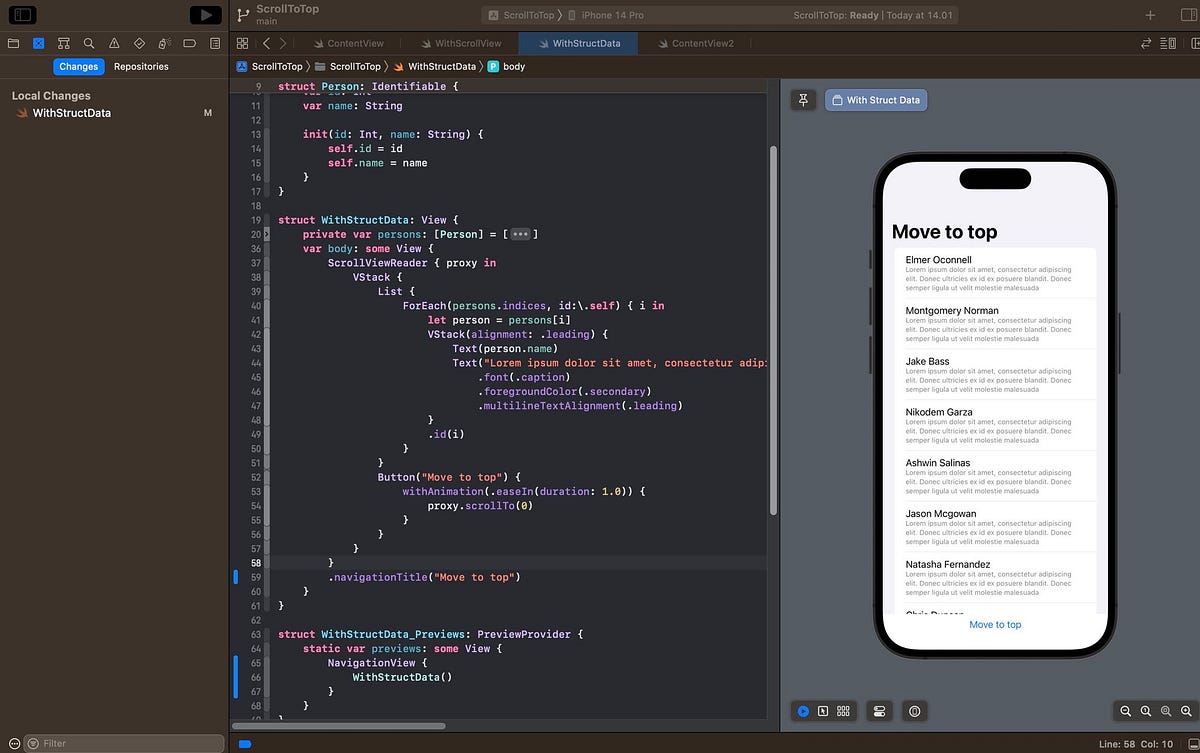1200x753 pixels.
Task: Select the With Struct Data preview pill
Action: tap(875, 100)
